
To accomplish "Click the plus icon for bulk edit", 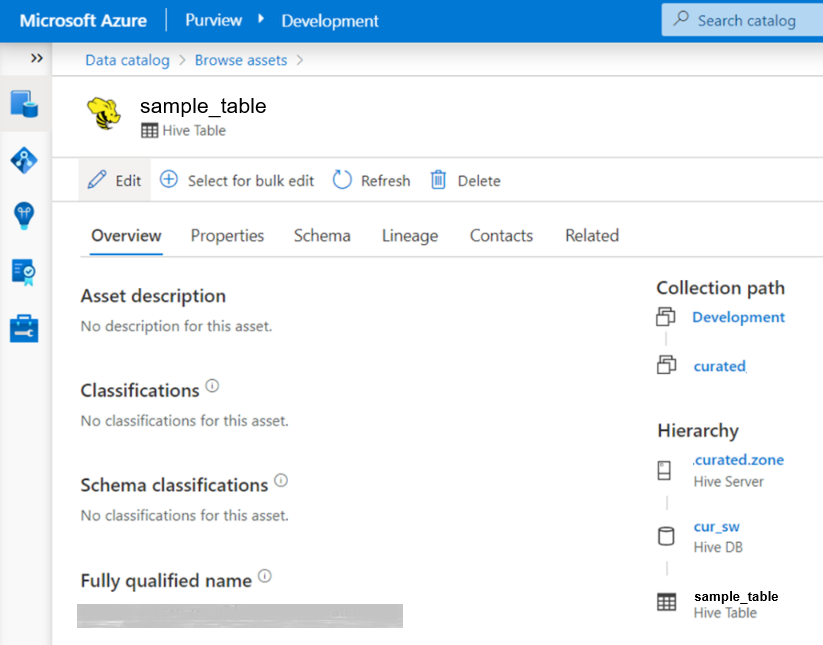I will (169, 179).
